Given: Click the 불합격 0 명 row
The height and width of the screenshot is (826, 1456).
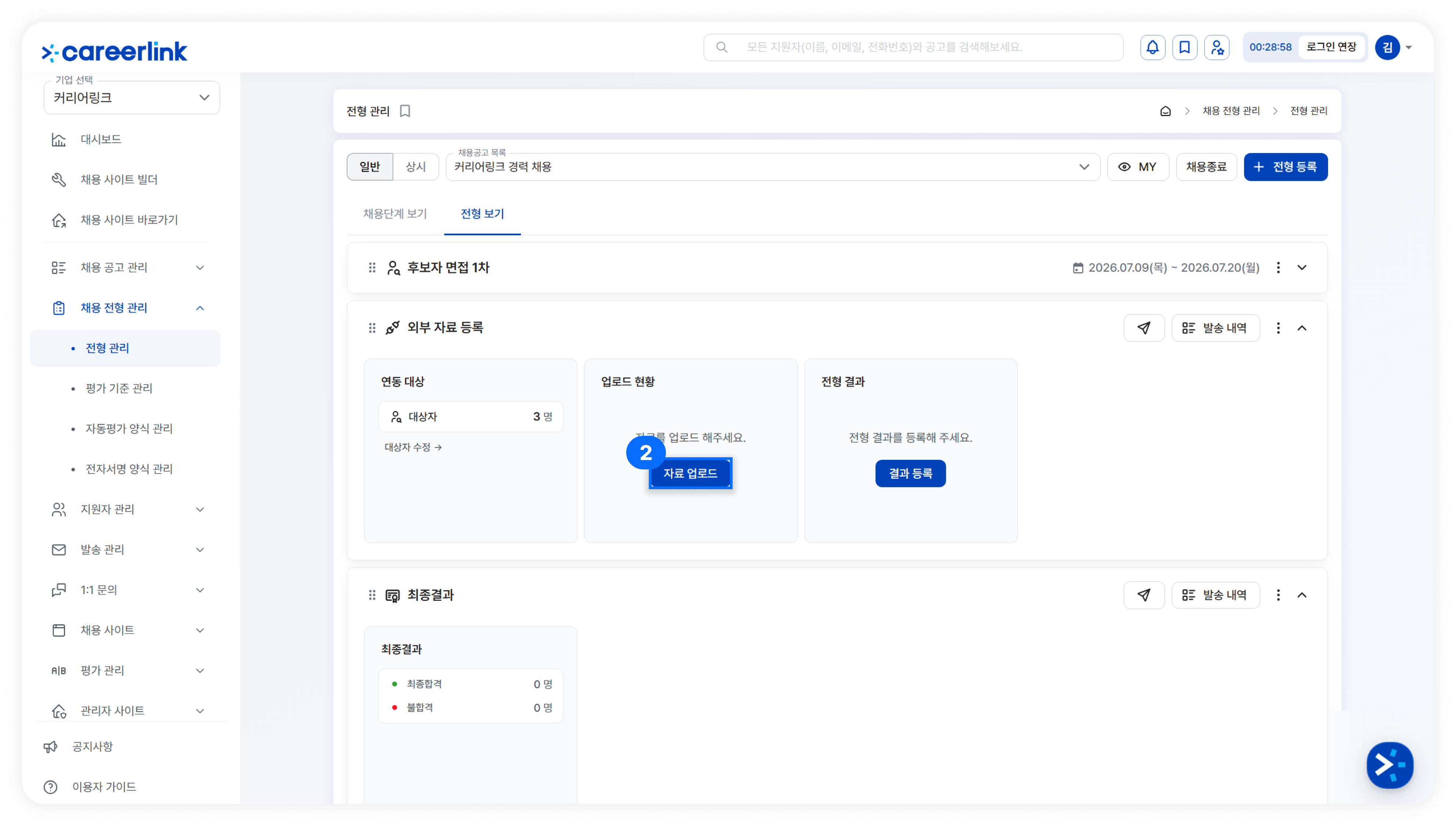Looking at the screenshot, I should 471,707.
